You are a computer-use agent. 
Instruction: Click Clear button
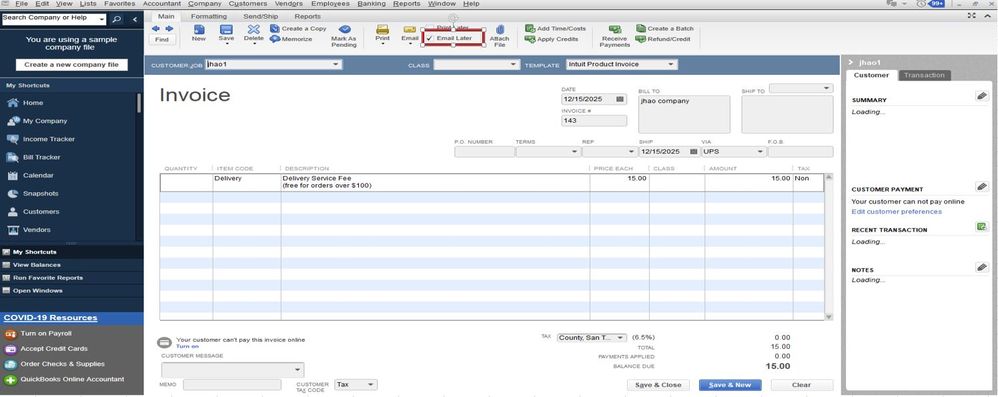coord(801,385)
